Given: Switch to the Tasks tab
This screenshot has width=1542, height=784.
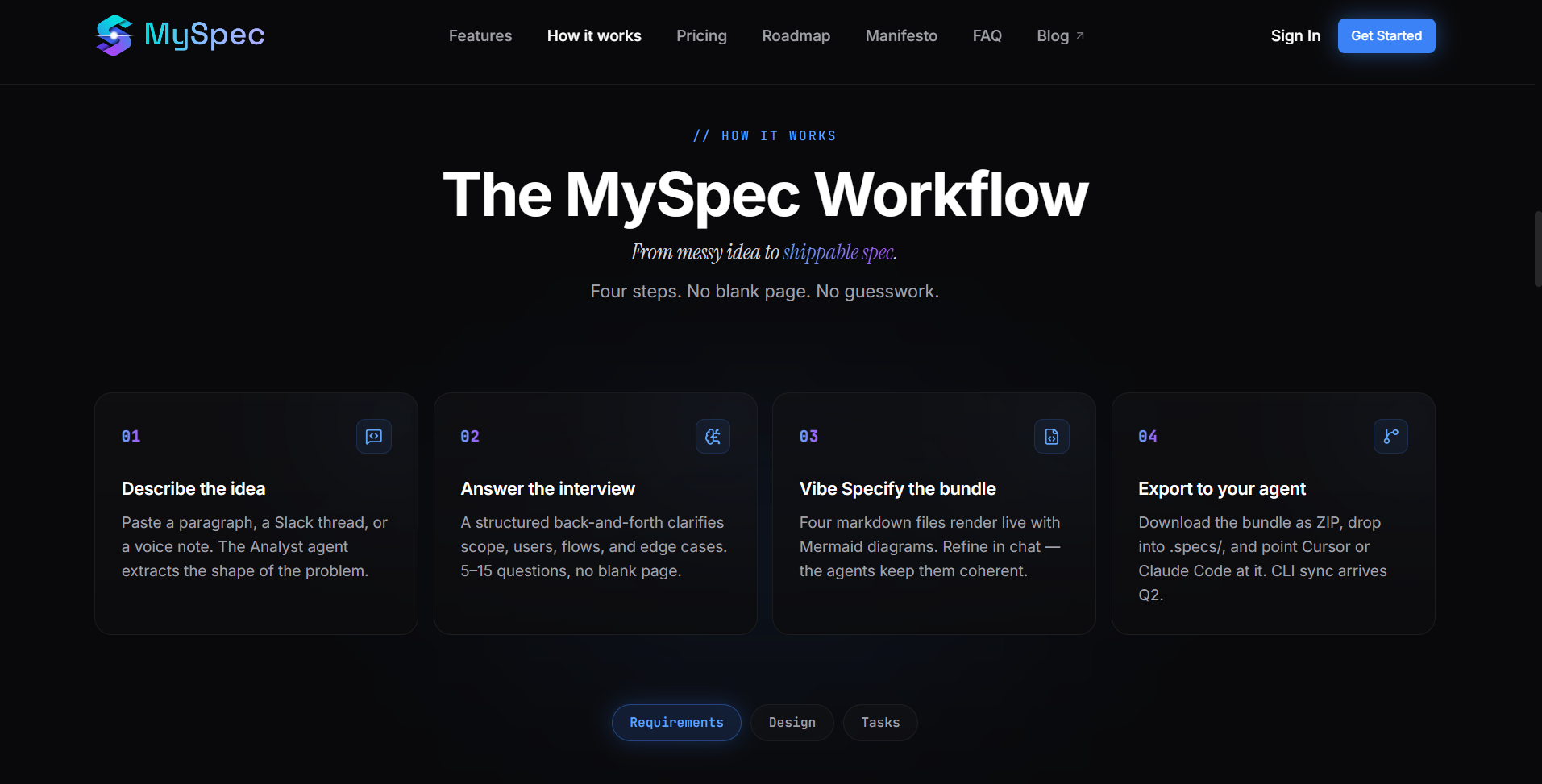Looking at the screenshot, I should coord(880,723).
